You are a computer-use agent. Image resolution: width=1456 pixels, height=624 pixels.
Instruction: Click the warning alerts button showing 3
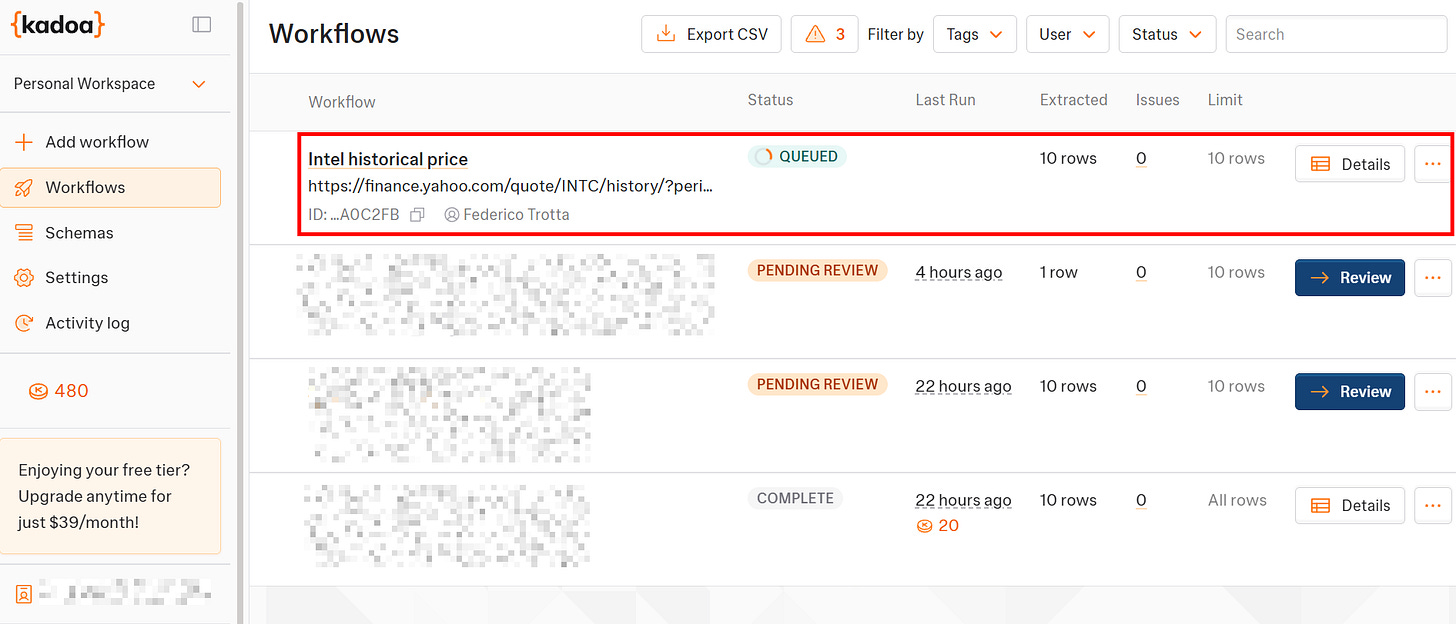824,34
